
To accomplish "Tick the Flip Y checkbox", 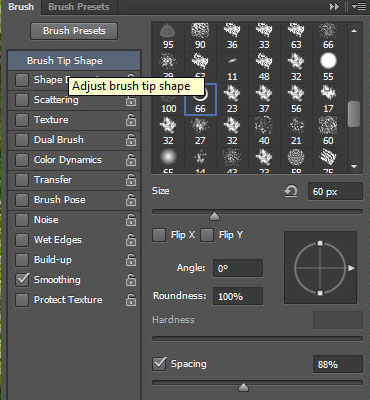I will tap(207, 235).
